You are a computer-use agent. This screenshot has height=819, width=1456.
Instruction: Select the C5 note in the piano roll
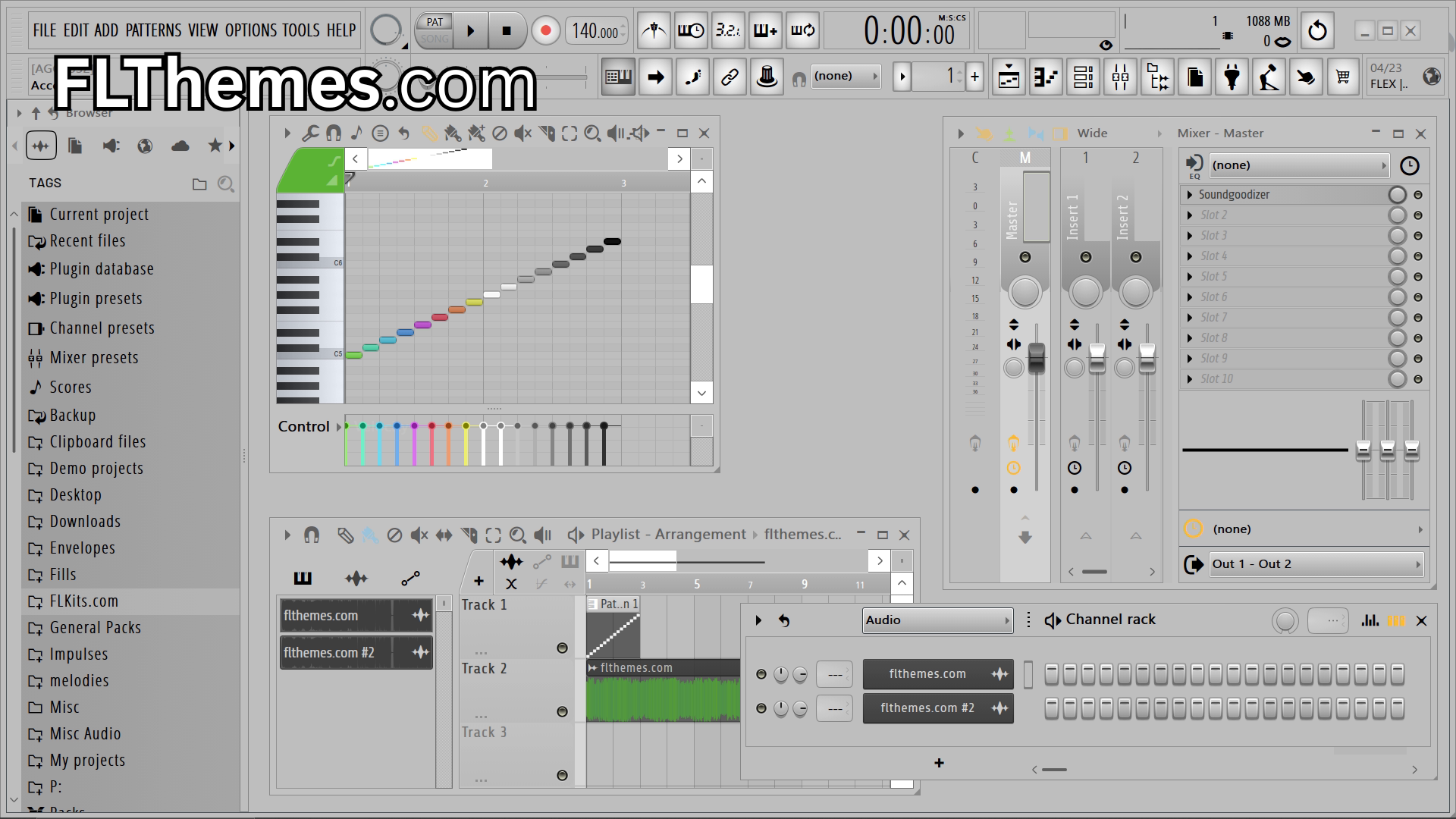(353, 355)
